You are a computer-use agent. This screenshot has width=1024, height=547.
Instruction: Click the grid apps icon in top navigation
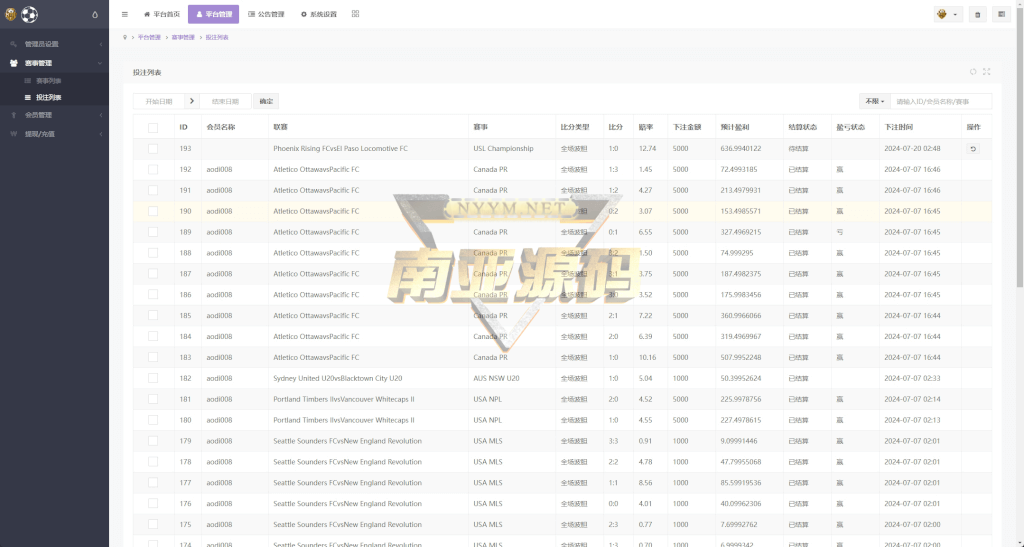356,14
